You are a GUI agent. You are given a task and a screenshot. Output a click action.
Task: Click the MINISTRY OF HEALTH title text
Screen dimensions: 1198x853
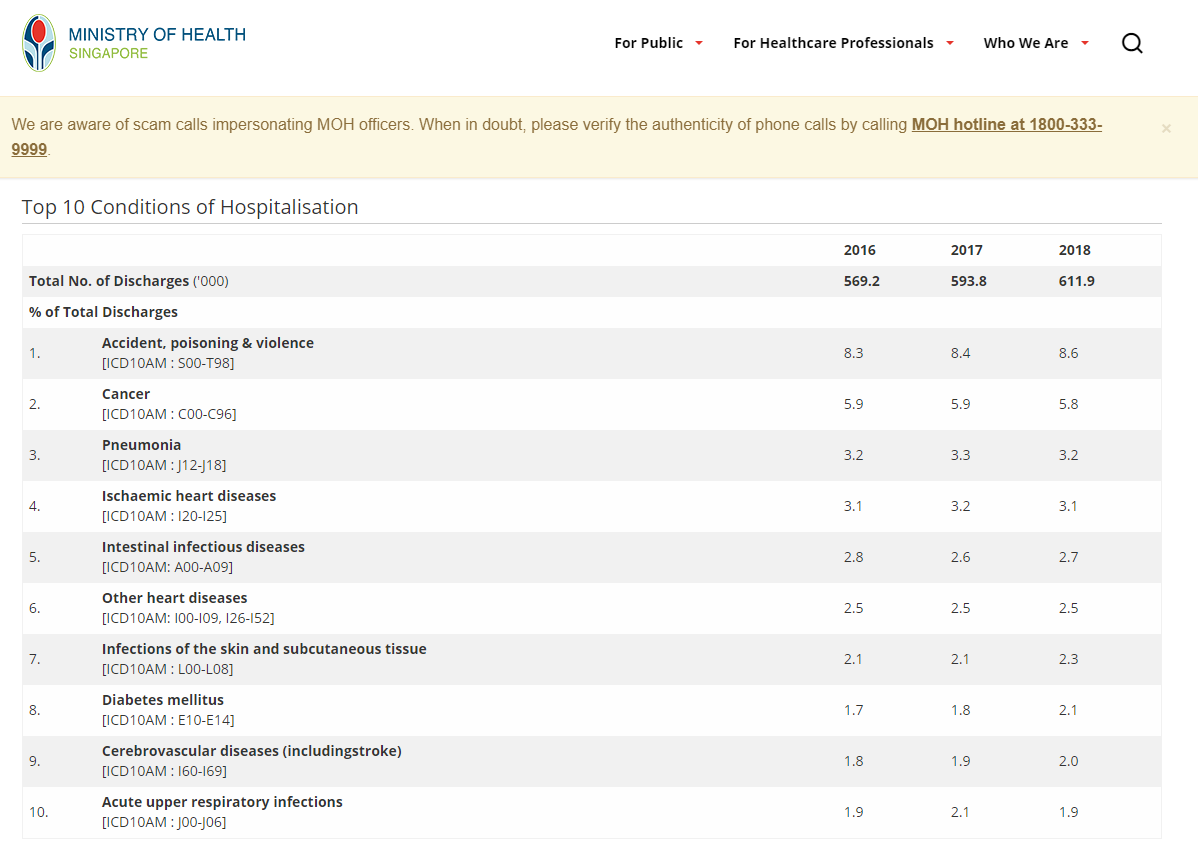[157, 34]
